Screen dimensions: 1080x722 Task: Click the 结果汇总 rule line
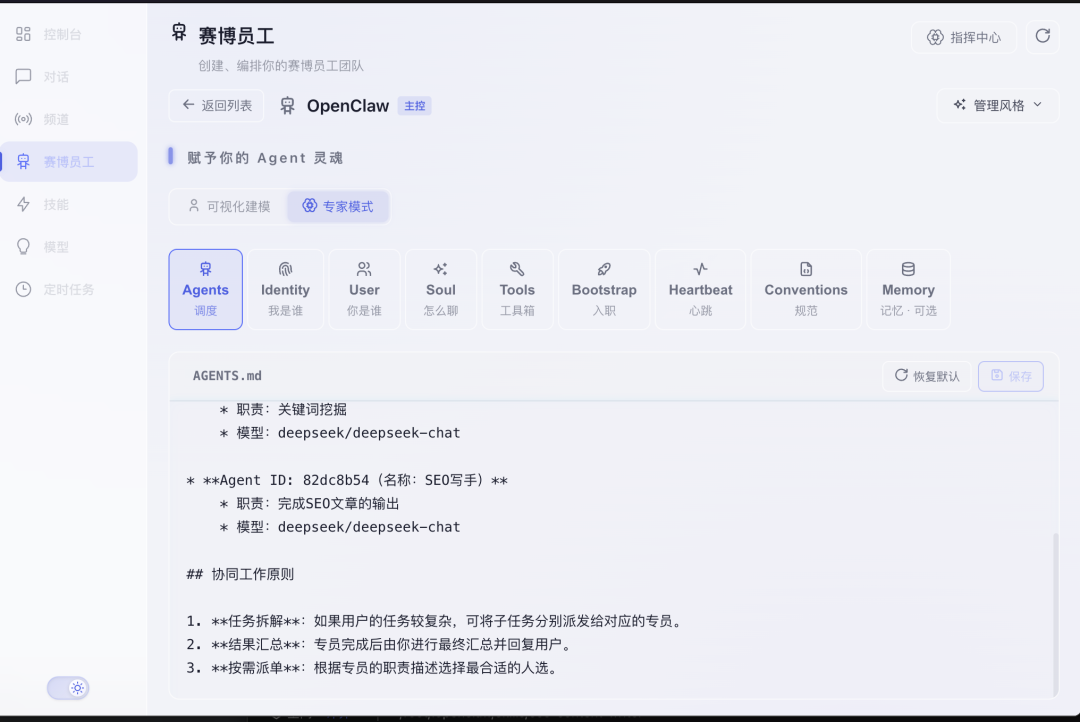pyautogui.click(x=380, y=645)
